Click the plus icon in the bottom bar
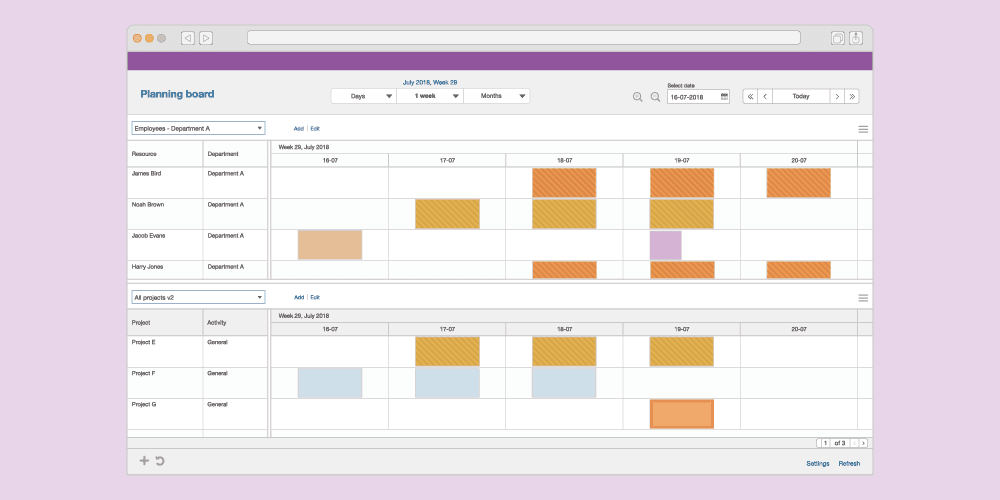The height and width of the screenshot is (500, 1000). pyautogui.click(x=144, y=461)
